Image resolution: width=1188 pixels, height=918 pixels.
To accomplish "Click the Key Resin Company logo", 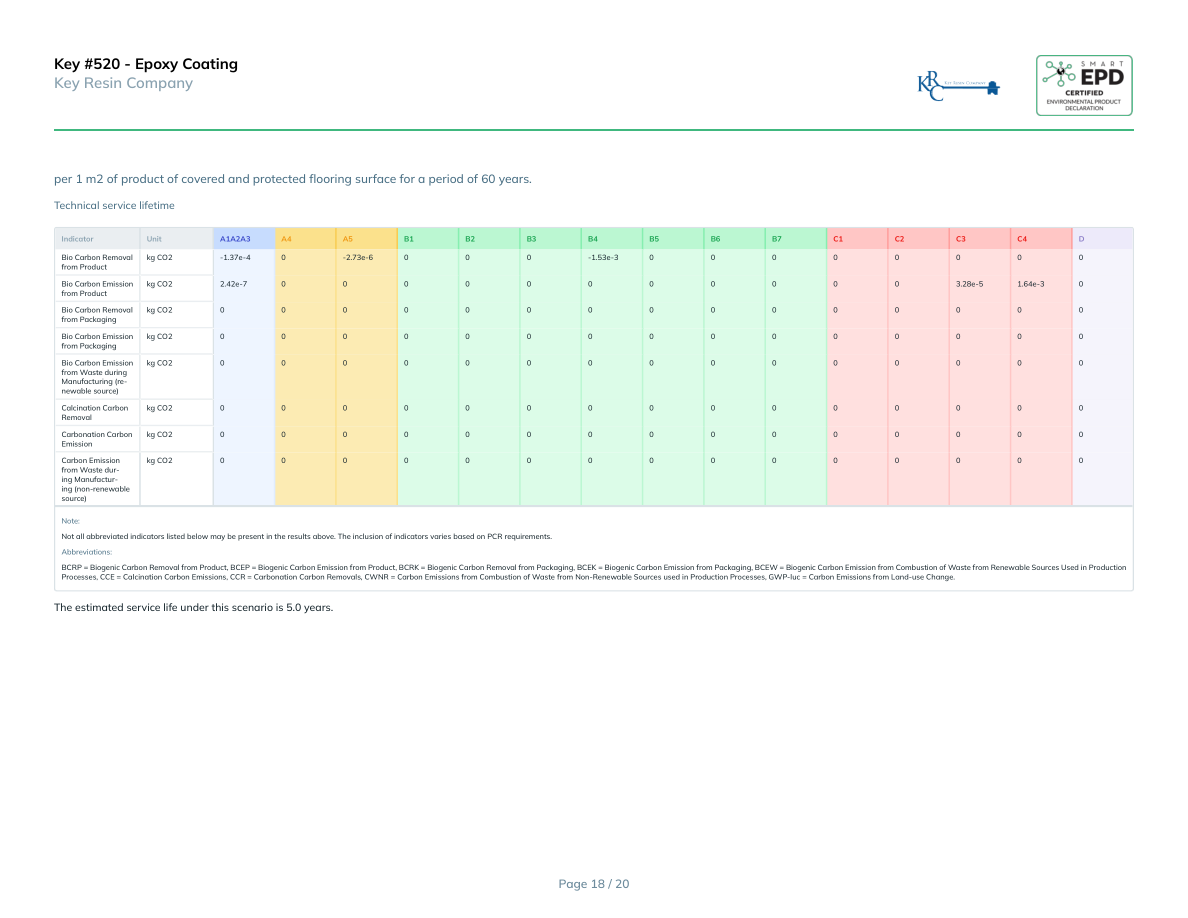I will (x=958, y=88).
